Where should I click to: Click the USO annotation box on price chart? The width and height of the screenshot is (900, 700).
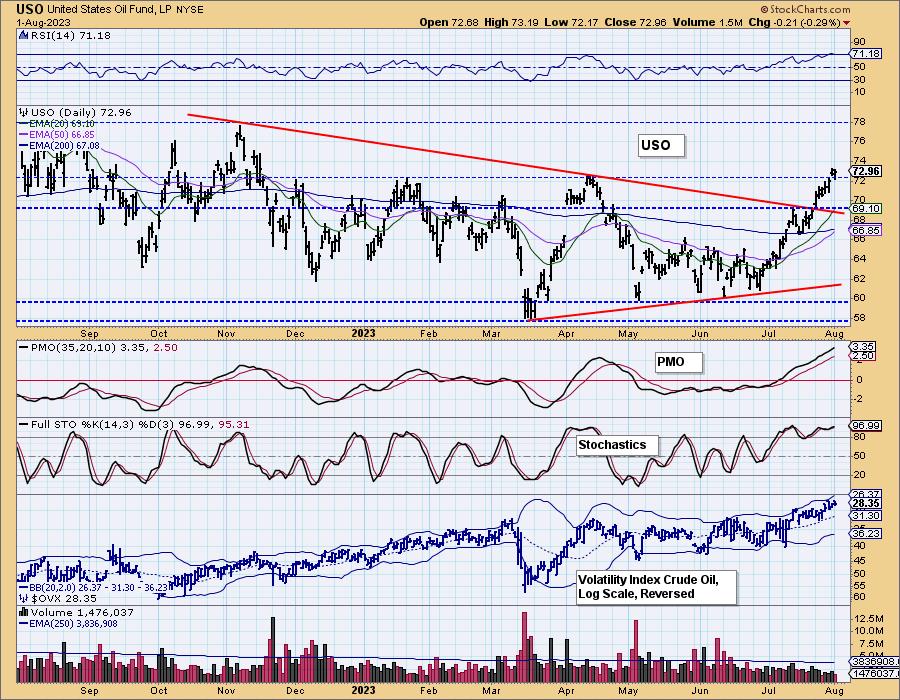pyautogui.click(x=661, y=145)
